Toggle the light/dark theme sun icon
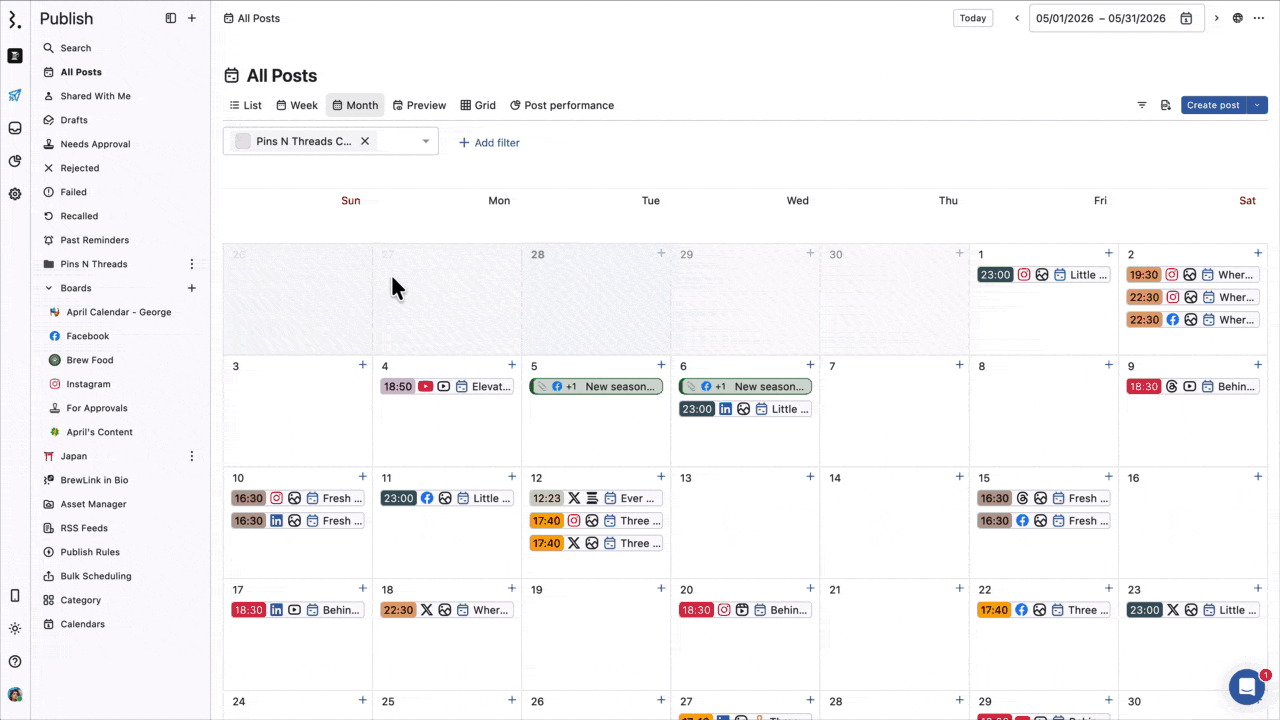1280x720 pixels. tap(15, 629)
